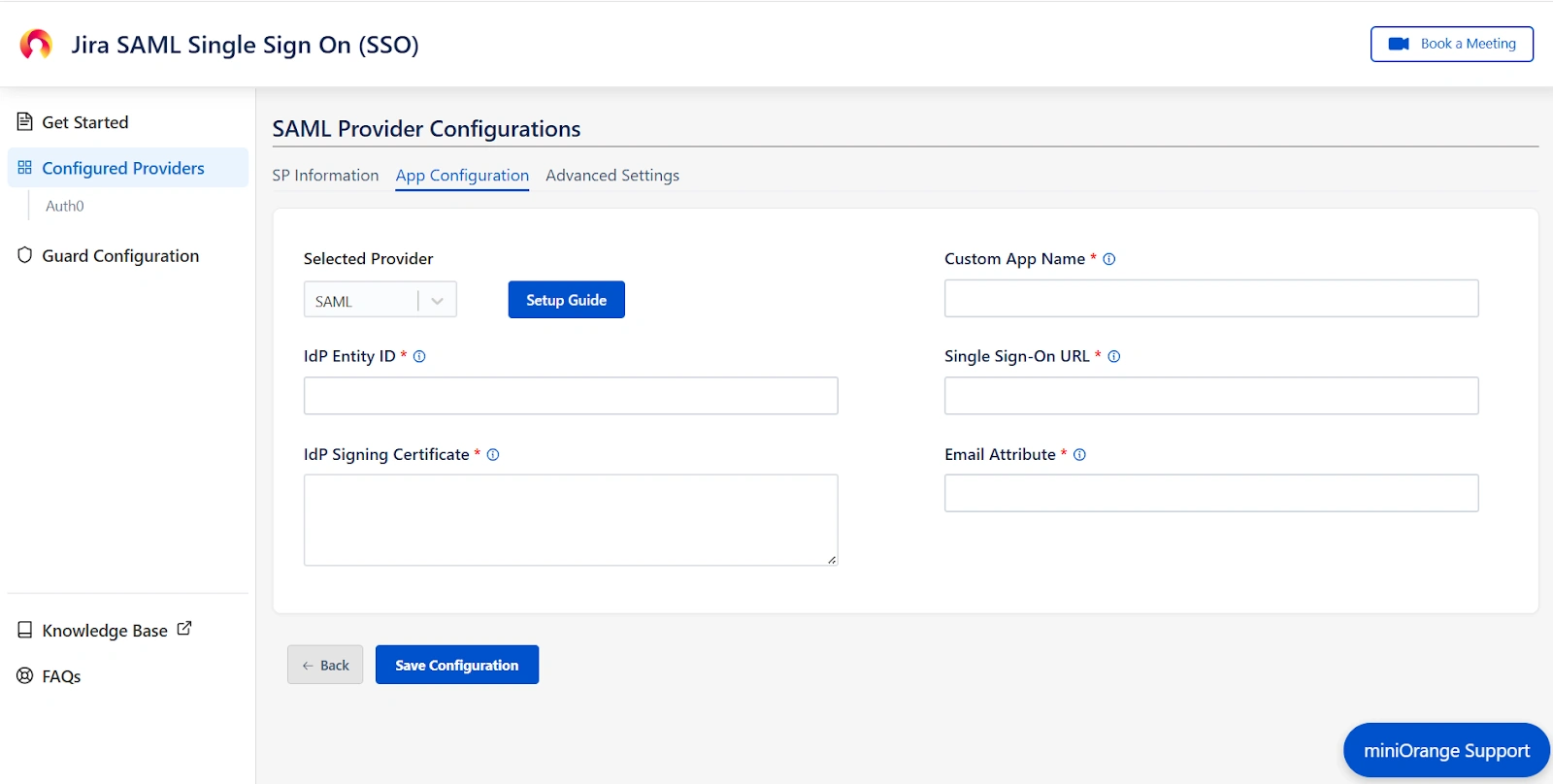The height and width of the screenshot is (784, 1553).
Task: Focus the Single Sign-On URL input field
Action: point(1211,396)
